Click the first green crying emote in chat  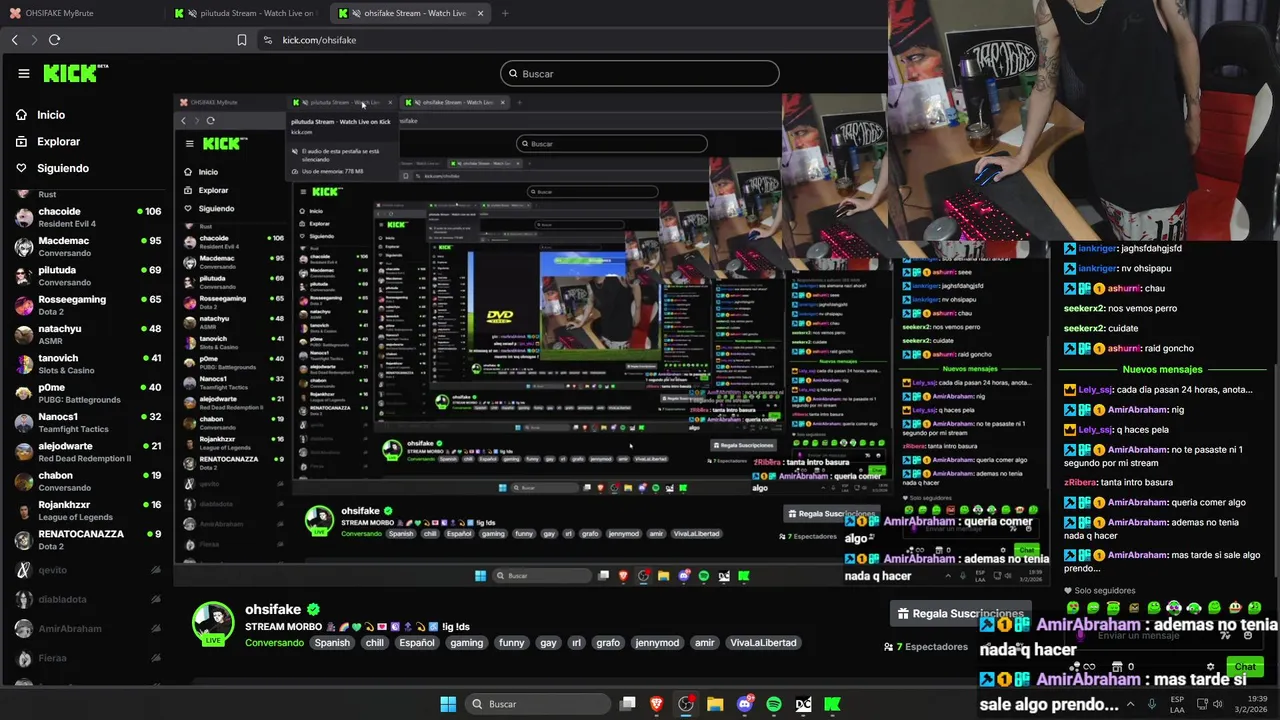(1073, 607)
